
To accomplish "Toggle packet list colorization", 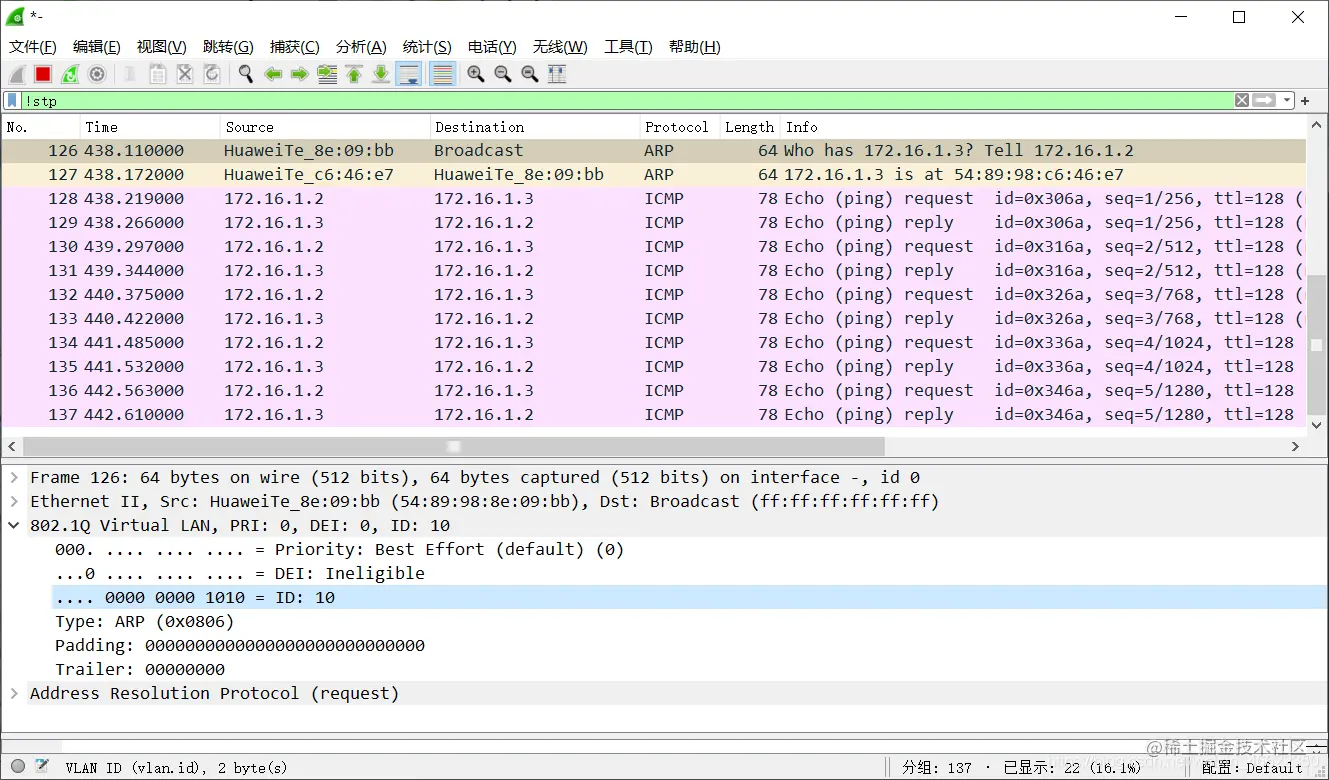I will [x=443, y=74].
